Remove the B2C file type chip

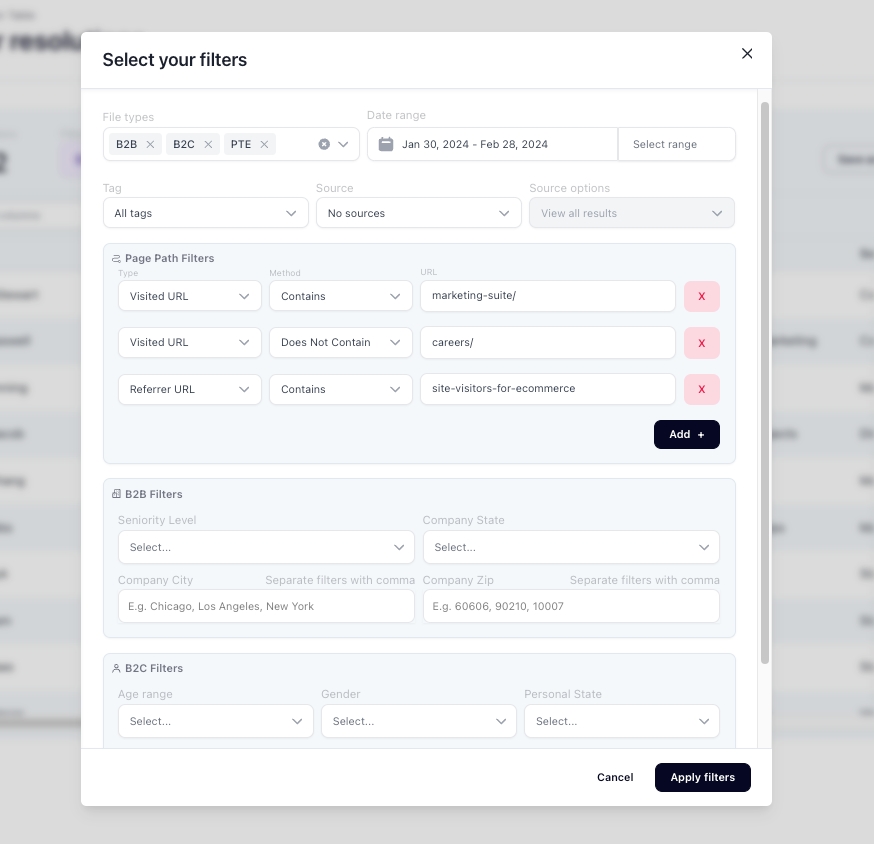[x=208, y=144]
